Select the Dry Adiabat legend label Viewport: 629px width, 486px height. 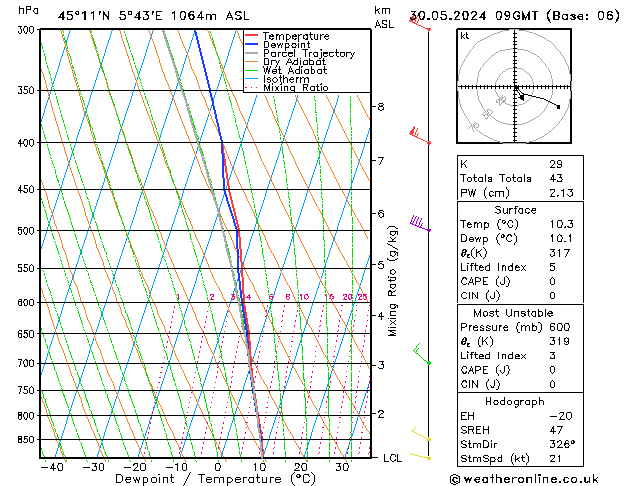click(294, 62)
